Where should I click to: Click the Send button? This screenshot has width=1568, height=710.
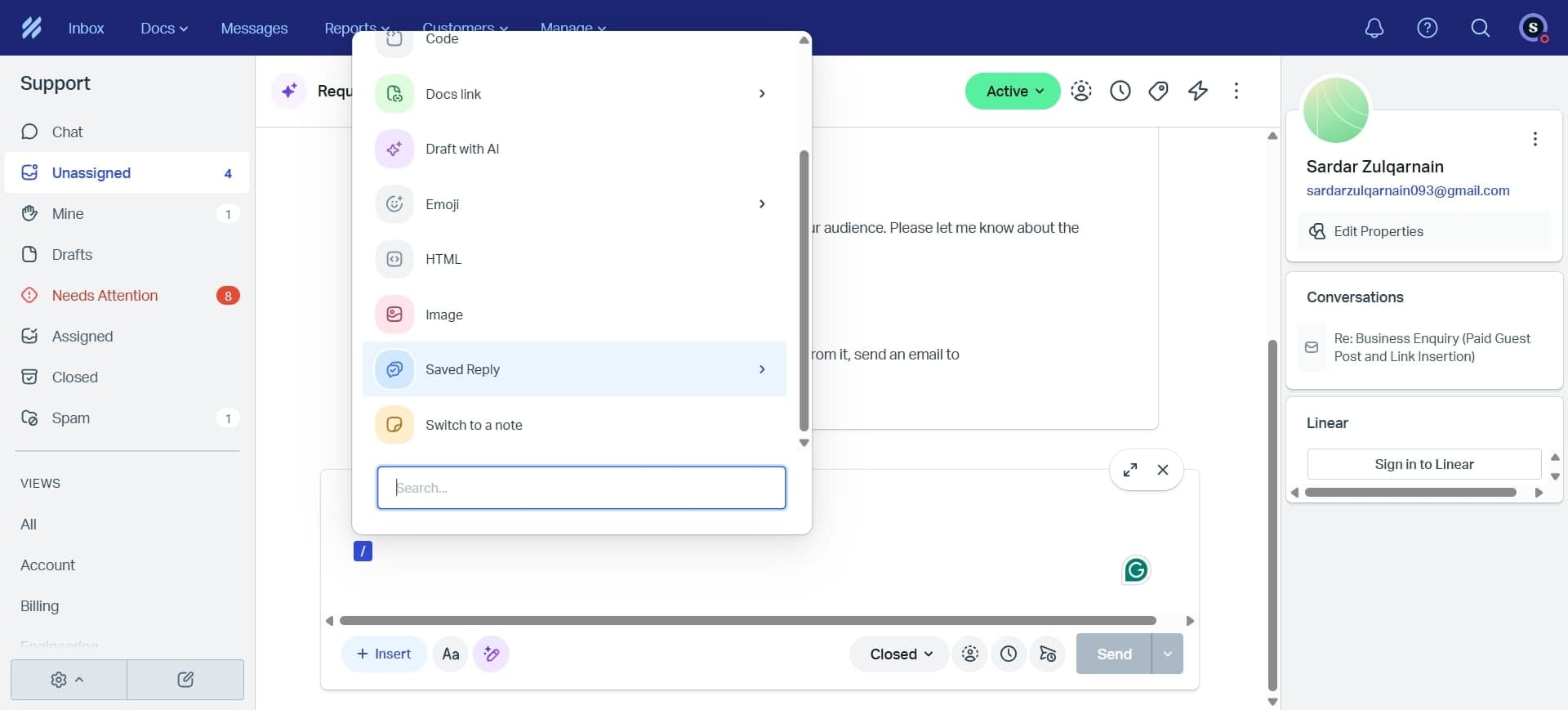1114,654
